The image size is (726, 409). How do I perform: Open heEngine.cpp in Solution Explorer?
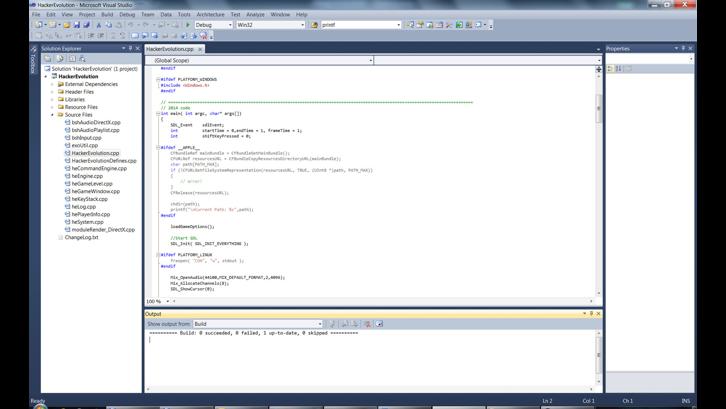87,176
